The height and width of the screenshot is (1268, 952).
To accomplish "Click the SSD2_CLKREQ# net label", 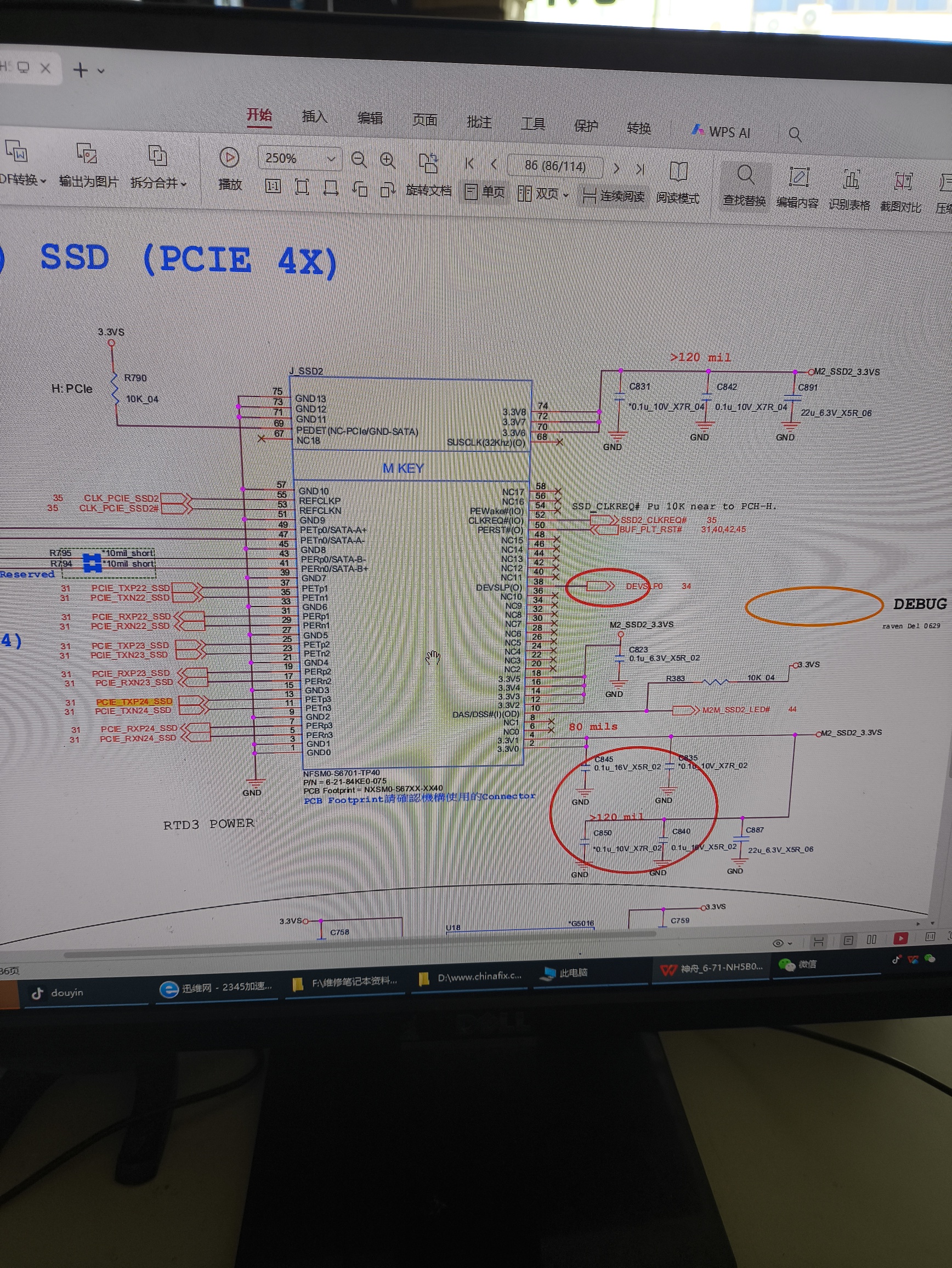I will (653, 520).
